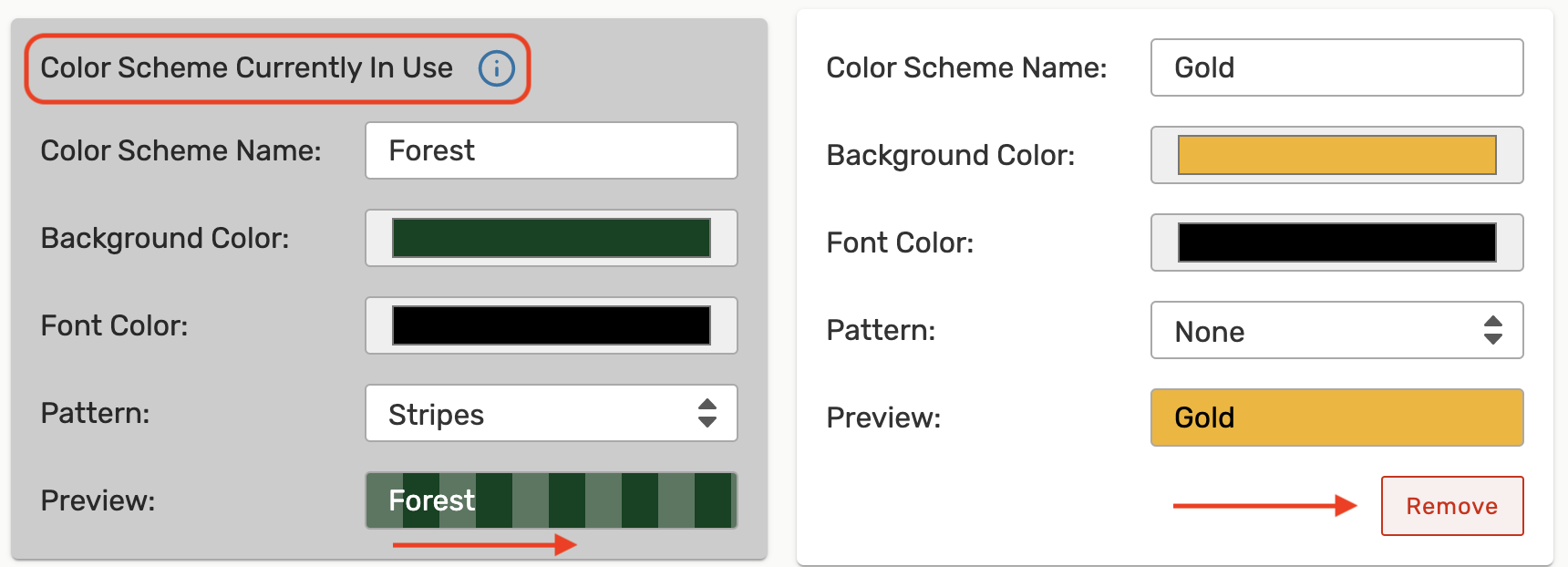Open the Stripes pattern dropdown
The image size is (1568, 567).
[x=552, y=413]
